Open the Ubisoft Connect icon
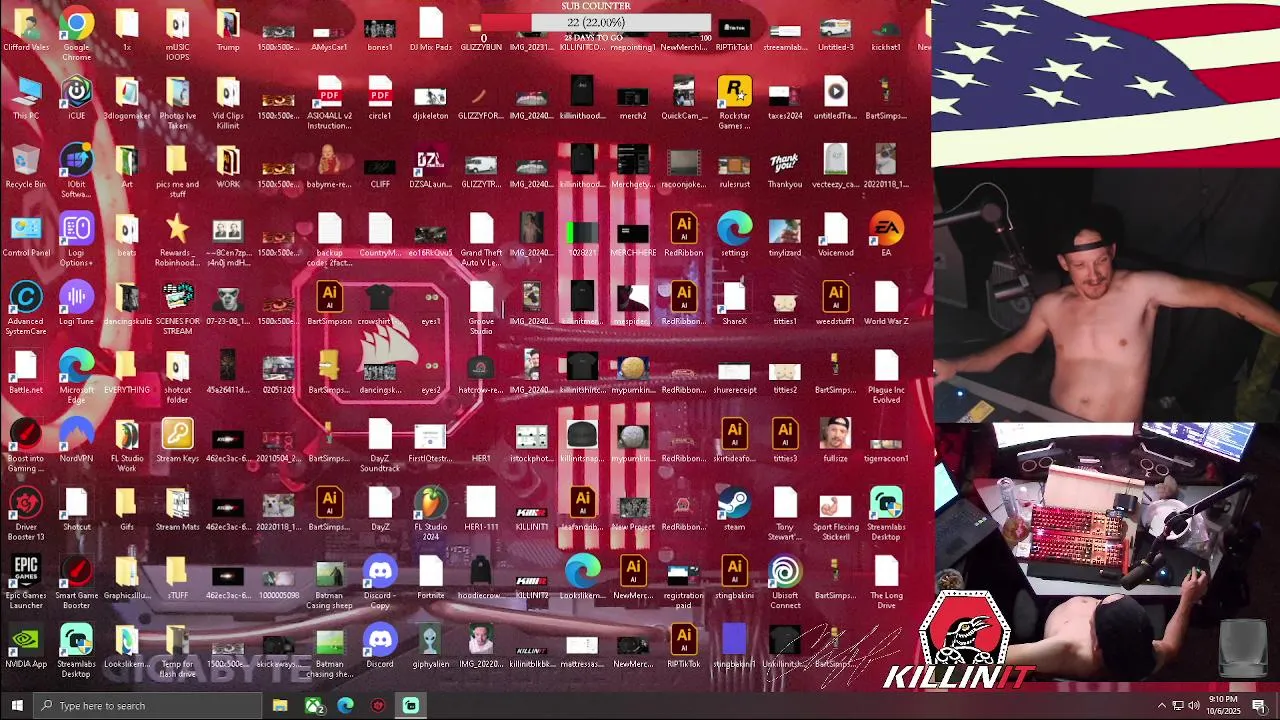 click(x=785, y=572)
